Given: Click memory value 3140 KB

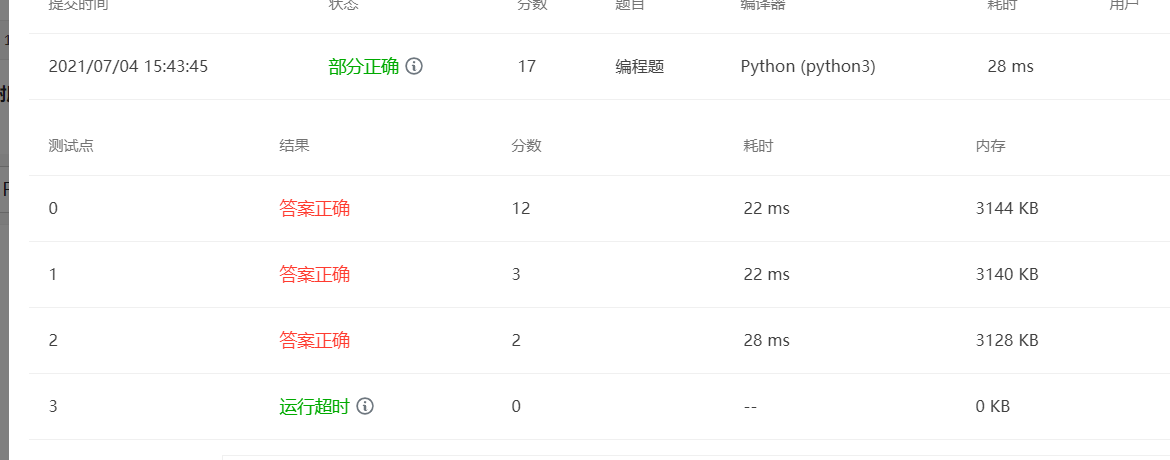Looking at the screenshot, I should pos(1007,274).
